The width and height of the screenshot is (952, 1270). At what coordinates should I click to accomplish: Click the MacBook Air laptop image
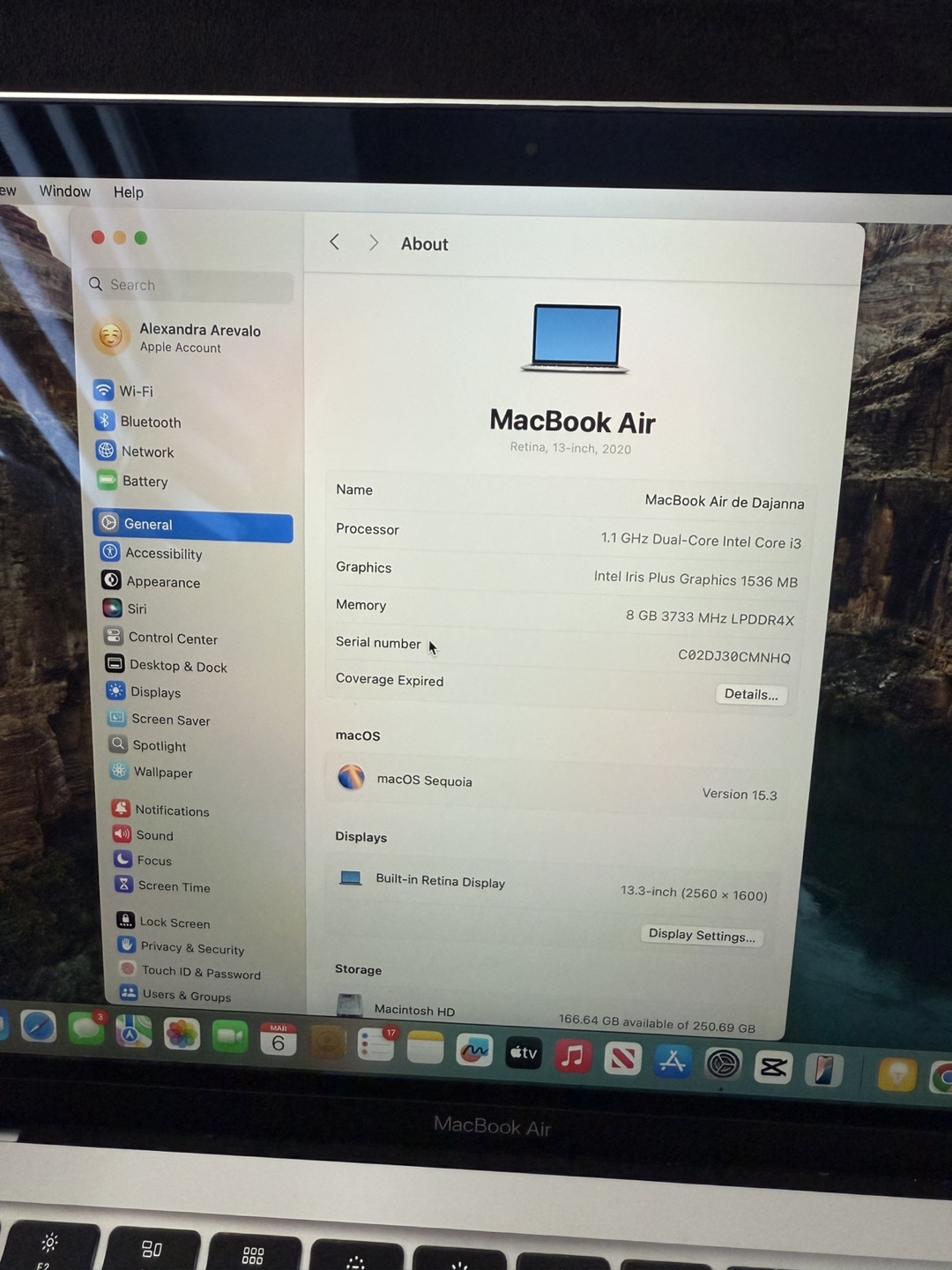click(x=576, y=339)
